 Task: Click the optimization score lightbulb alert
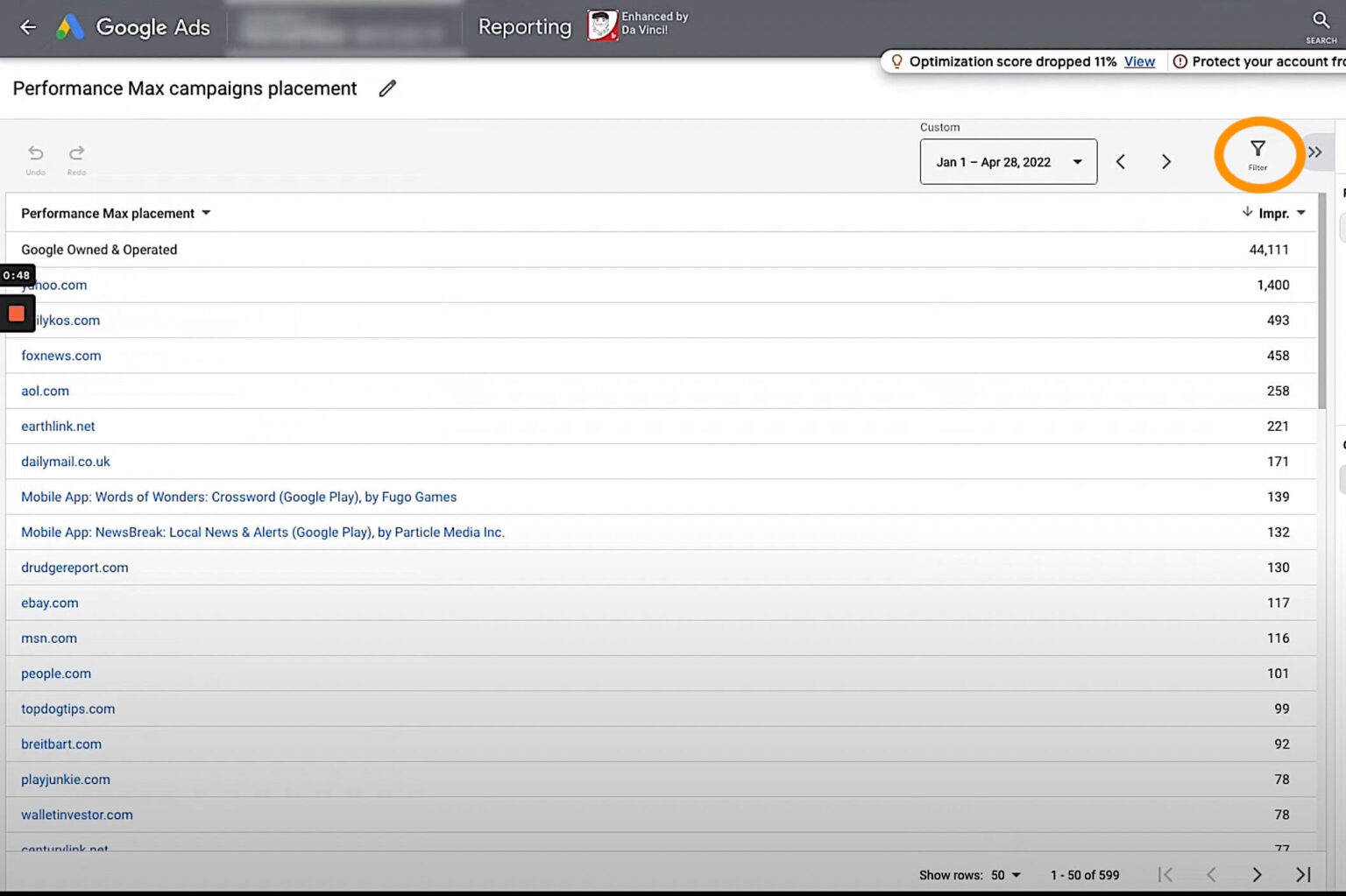[896, 61]
